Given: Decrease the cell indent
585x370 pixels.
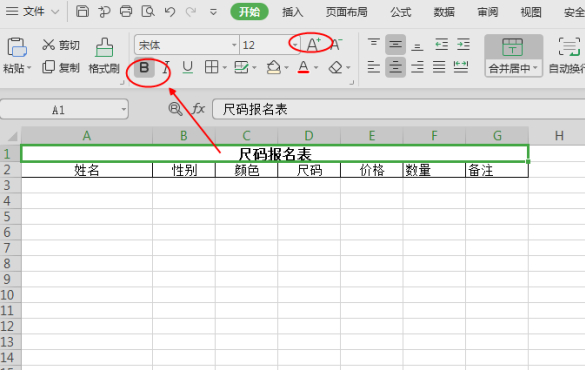Looking at the screenshot, I should 441,45.
